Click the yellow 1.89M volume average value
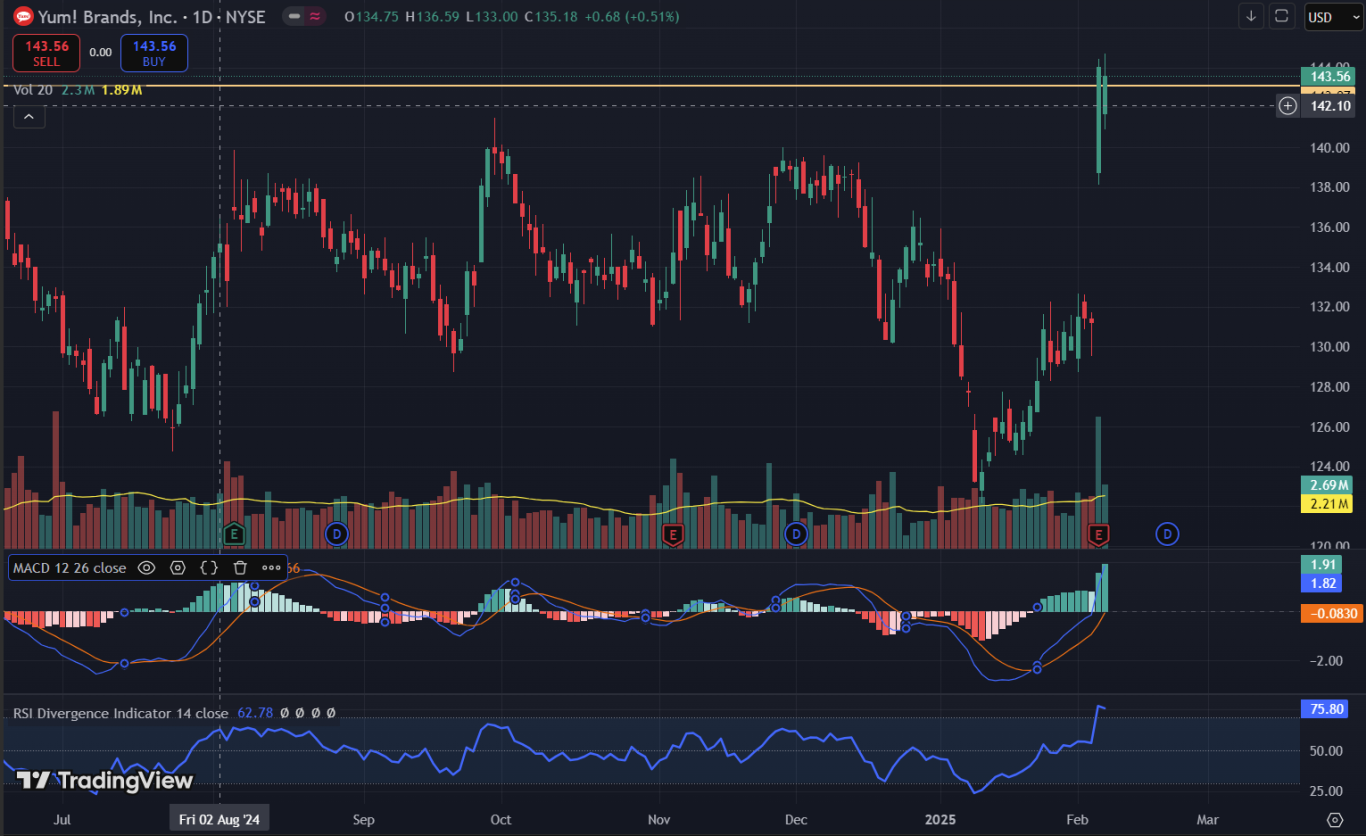 (122, 90)
